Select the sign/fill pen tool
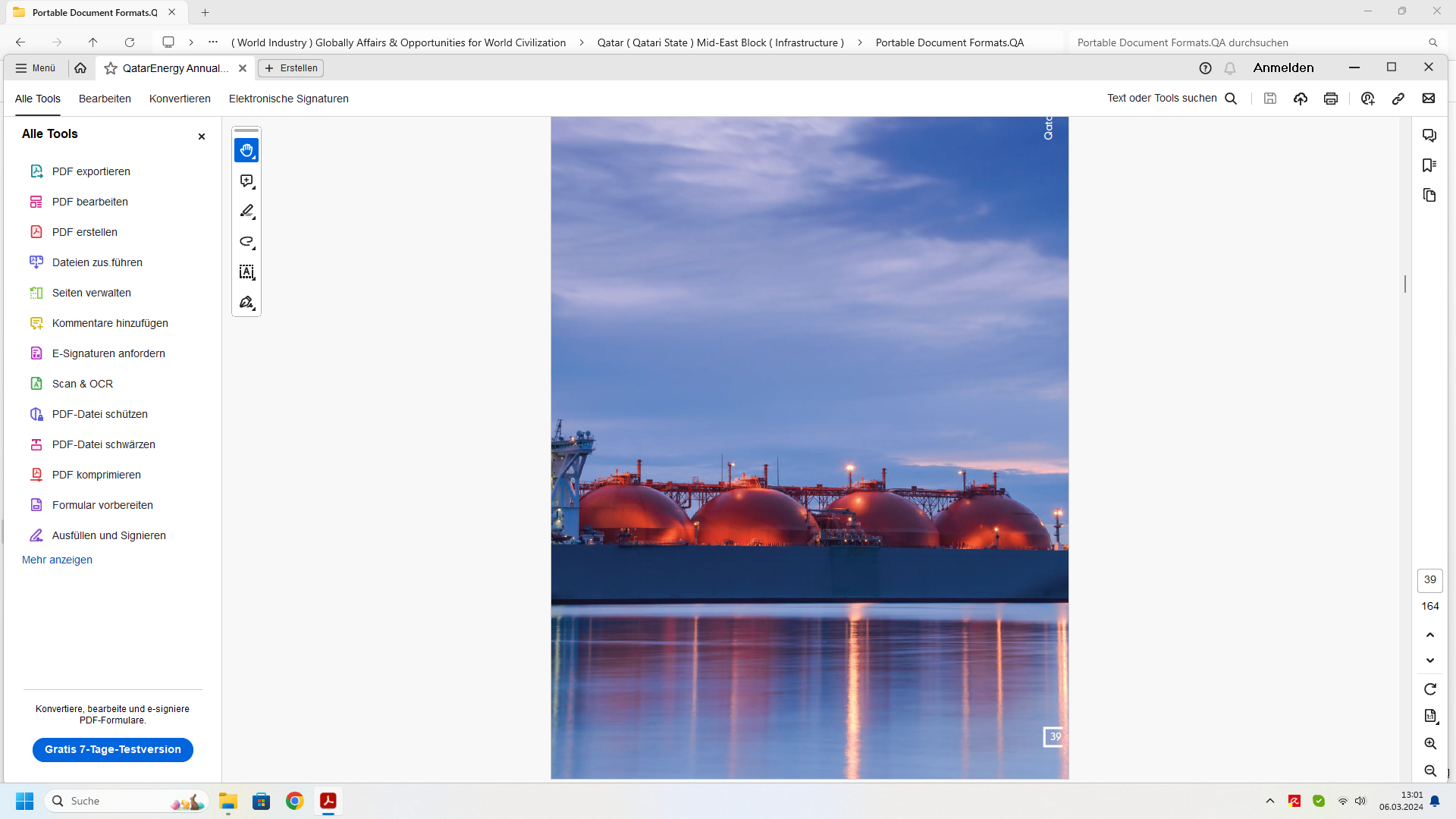The height and width of the screenshot is (819, 1456). (246, 303)
